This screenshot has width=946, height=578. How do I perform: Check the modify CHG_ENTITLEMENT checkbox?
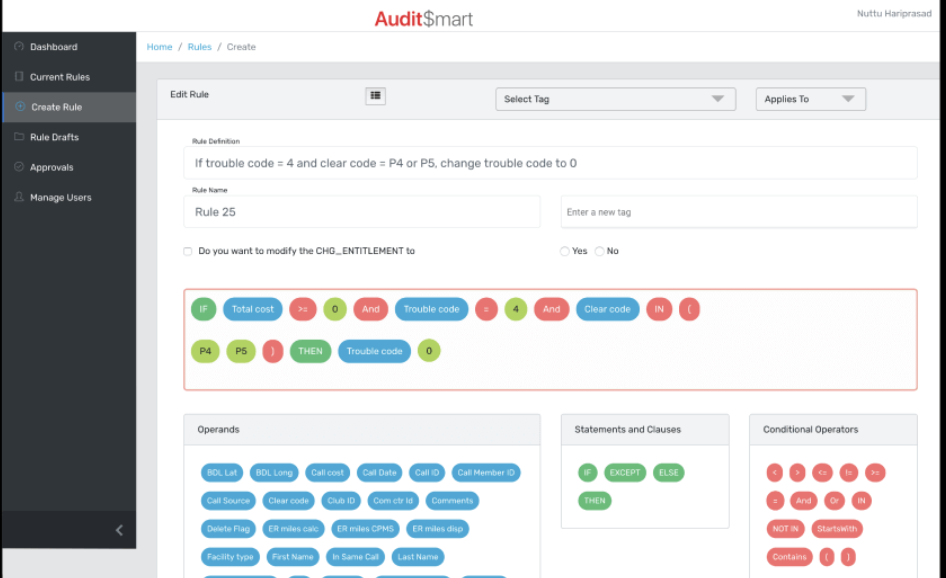click(188, 251)
